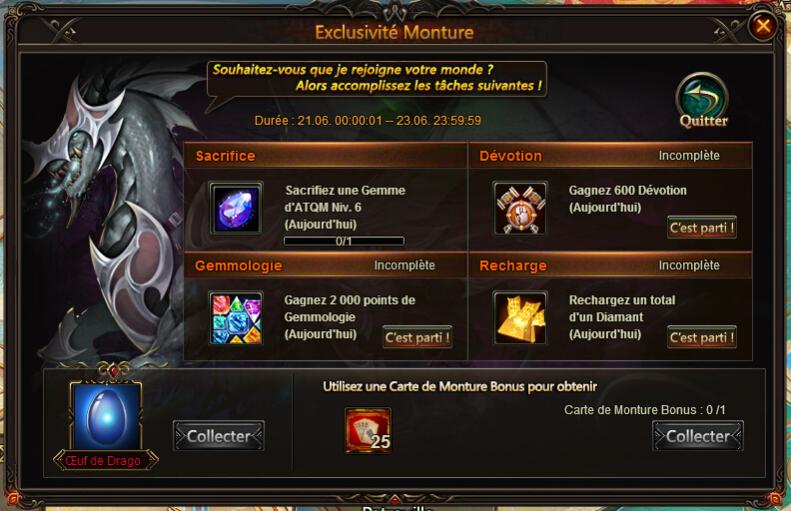Start the Recharge task with C'est parti
The height and width of the screenshot is (511, 791).
click(702, 337)
